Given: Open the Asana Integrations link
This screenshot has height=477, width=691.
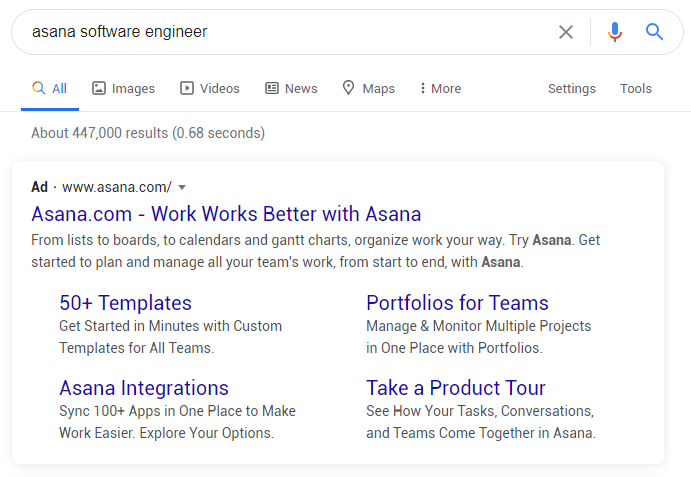Looking at the screenshot, I should coord(144,388).
